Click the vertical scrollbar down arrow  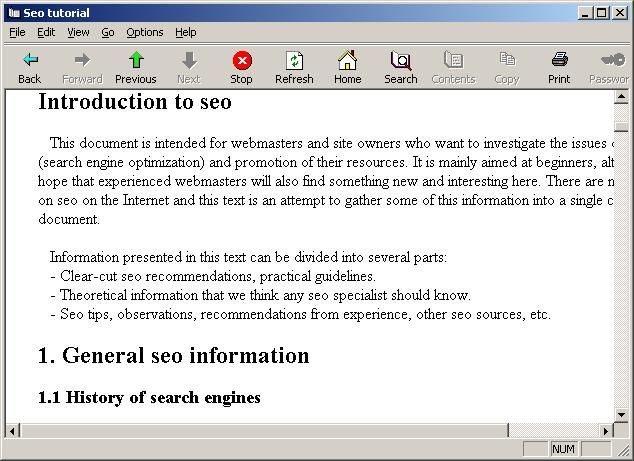click(621, 415)
